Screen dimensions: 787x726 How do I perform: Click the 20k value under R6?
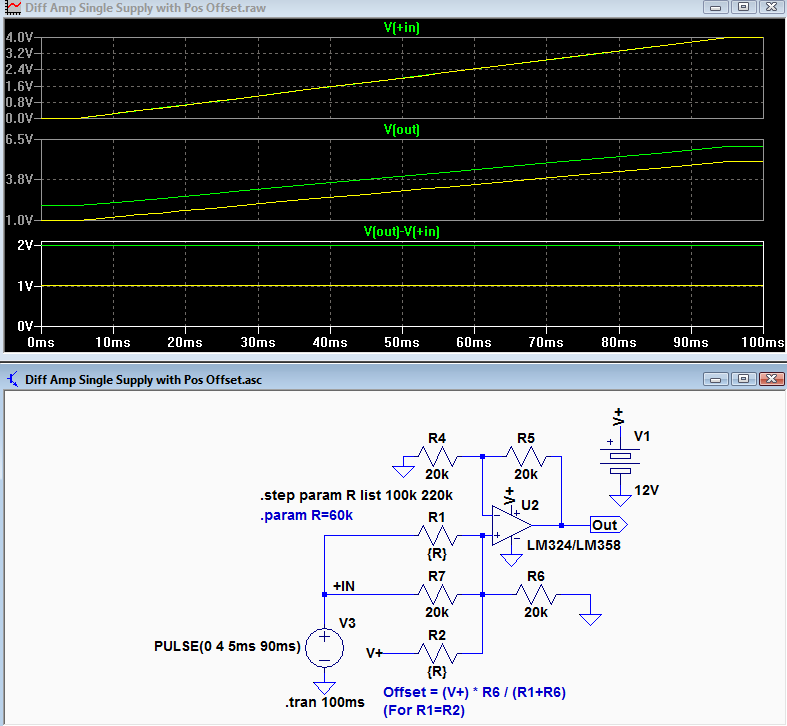tap(536, 612)
